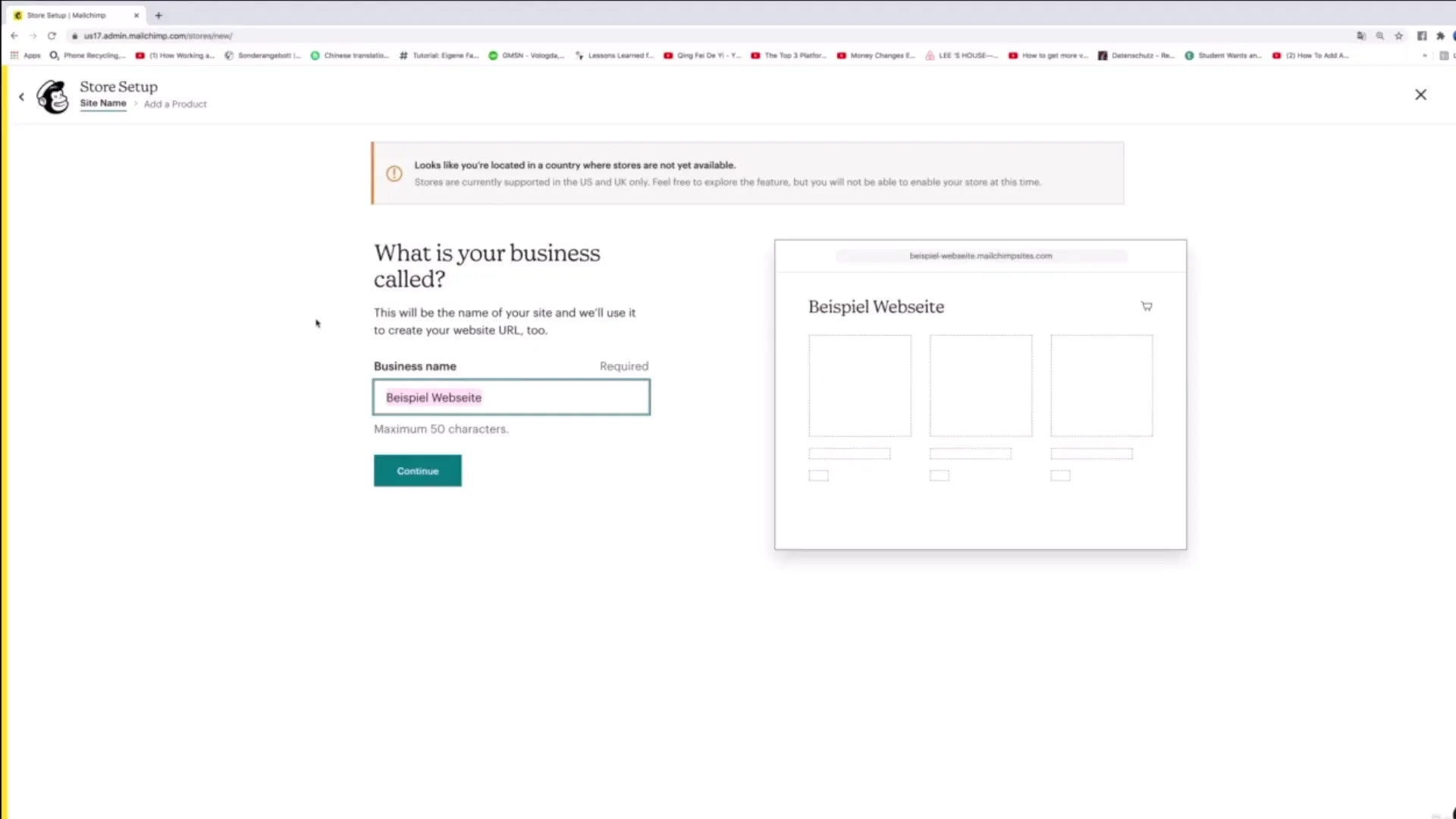Click the Business name label
1456x819 pixels.
pyautogui.click(x=415, y=366)
